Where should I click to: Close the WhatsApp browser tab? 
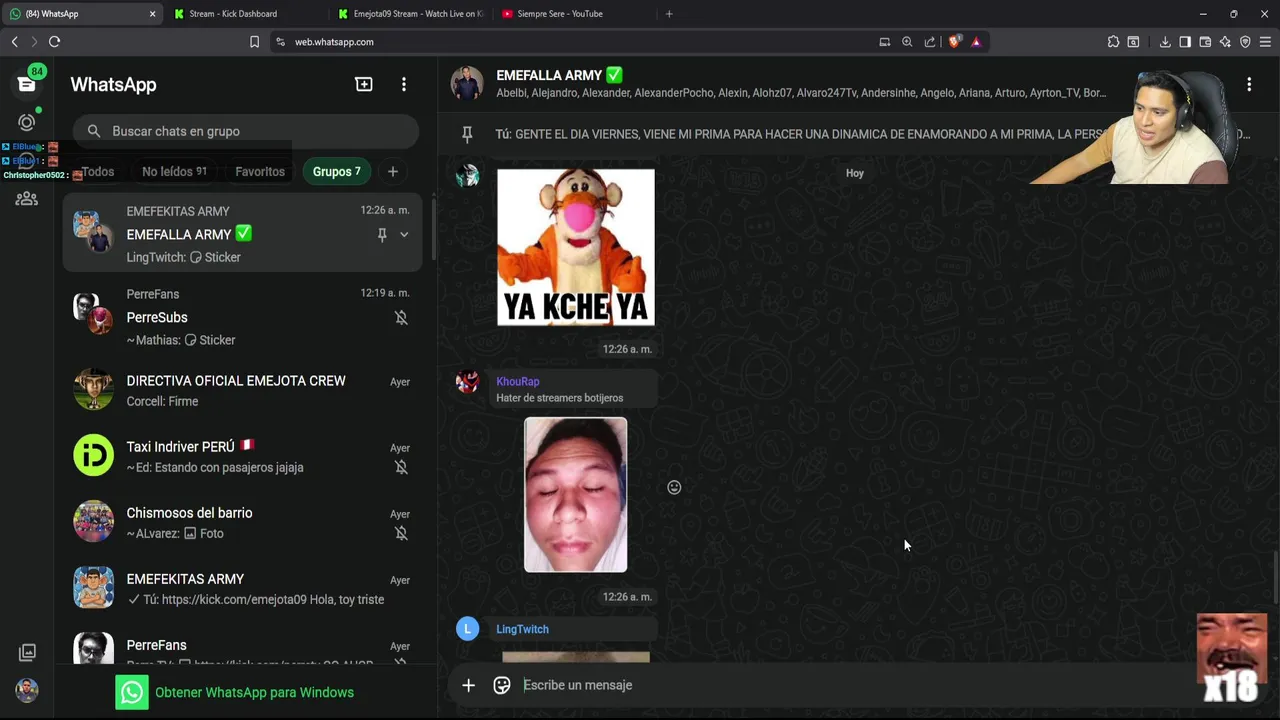tap(152, 14)
